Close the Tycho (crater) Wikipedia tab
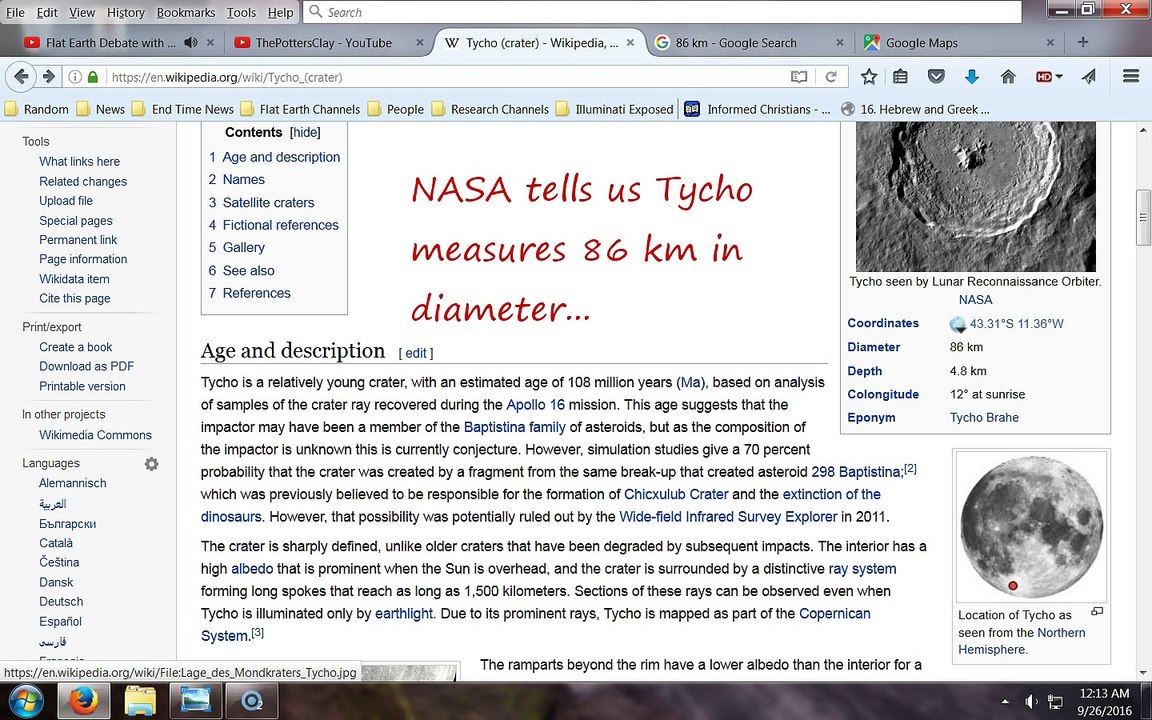The width and height of the screenshot is (1152, 720). 630,43
